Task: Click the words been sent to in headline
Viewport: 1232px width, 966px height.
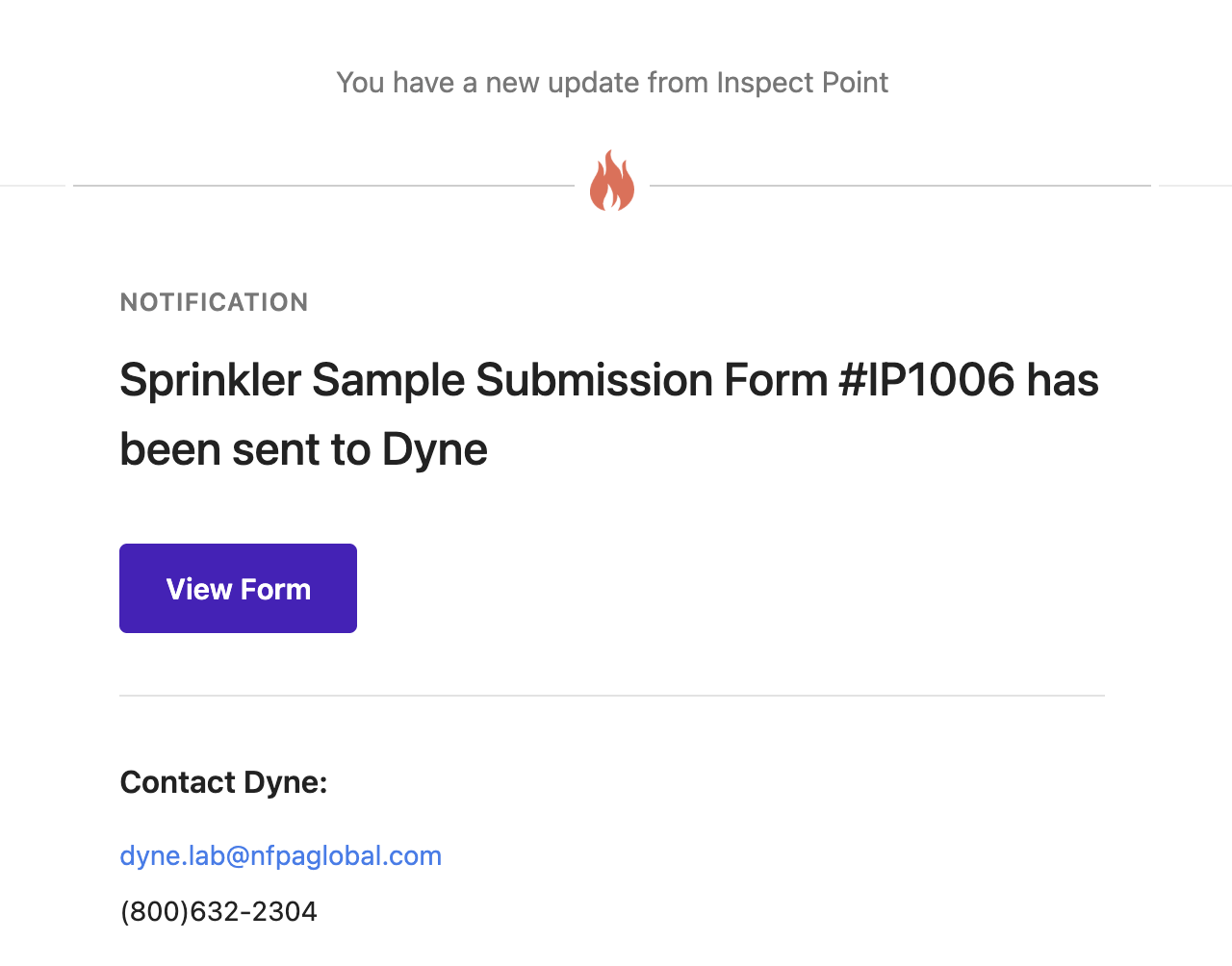Action: 245,449
